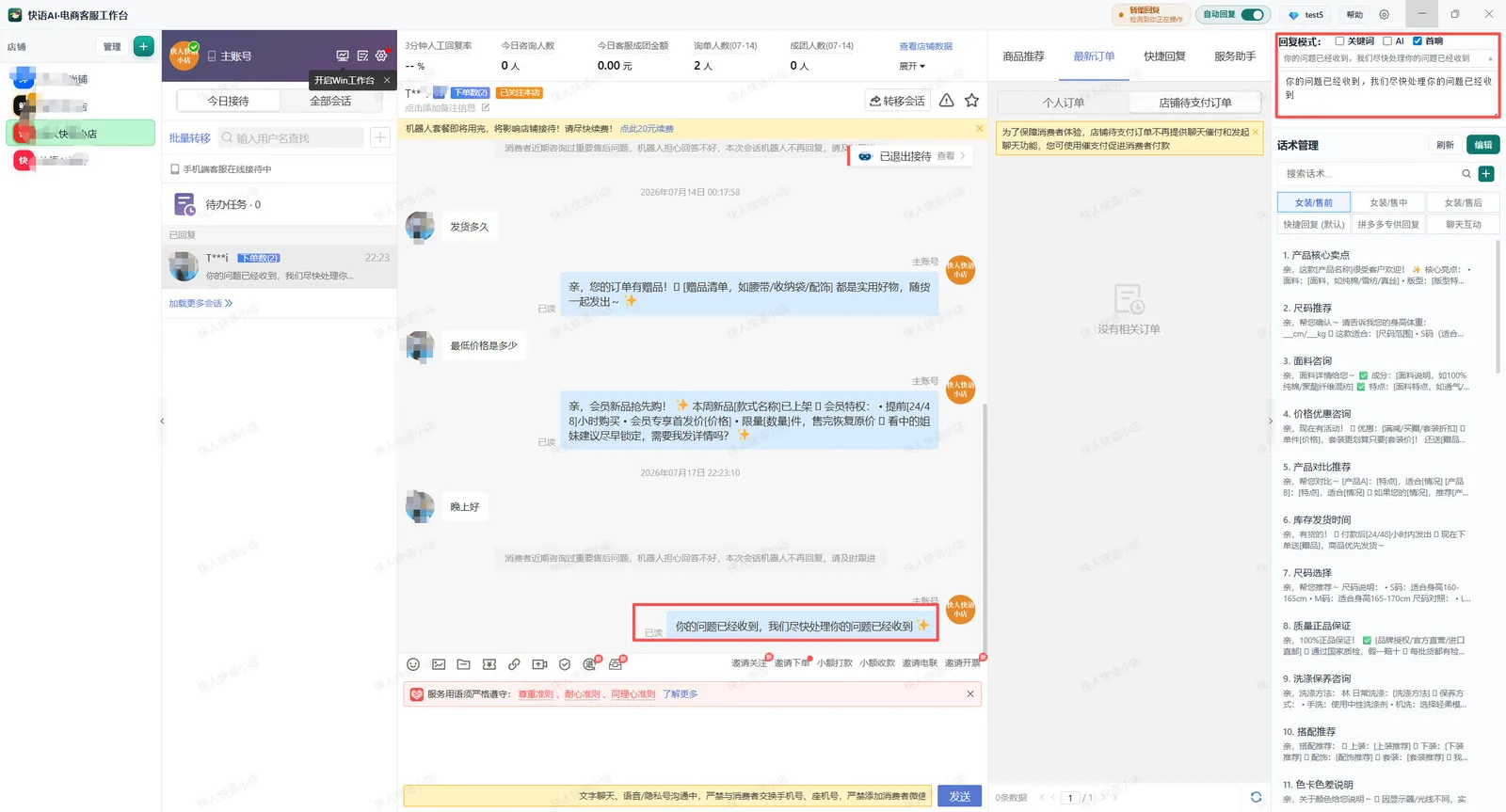
Task: Check the 关键词 reply mode checkbox
Action: coord(1339,40)
